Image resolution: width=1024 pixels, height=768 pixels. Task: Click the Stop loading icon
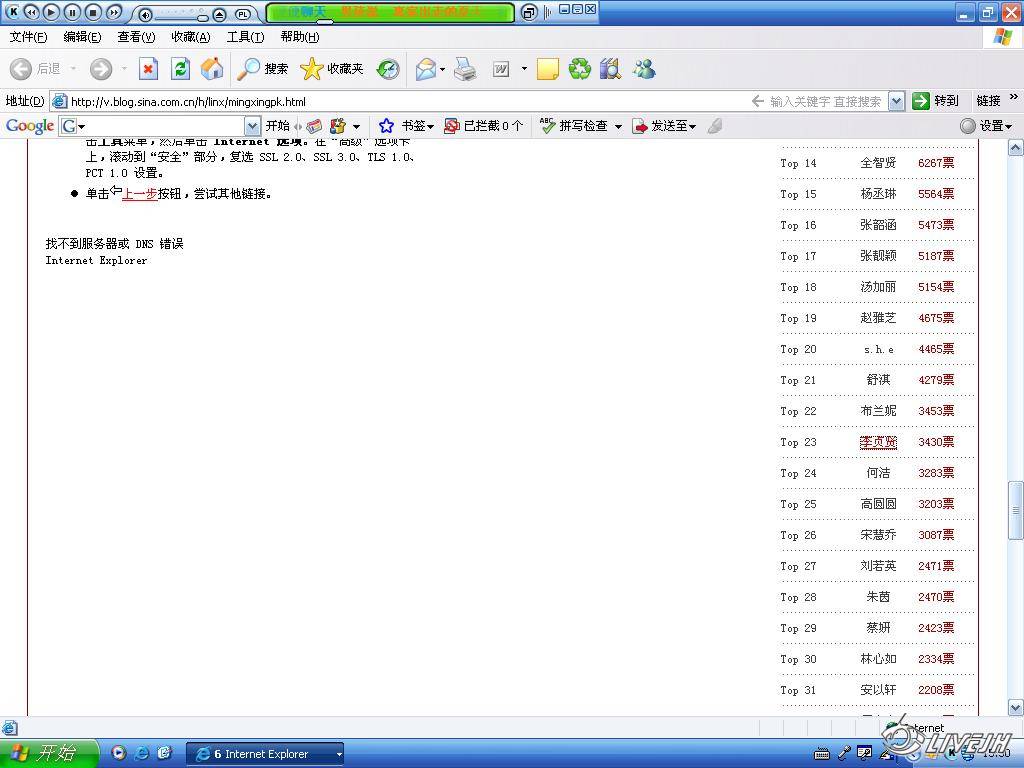point(148,69)
